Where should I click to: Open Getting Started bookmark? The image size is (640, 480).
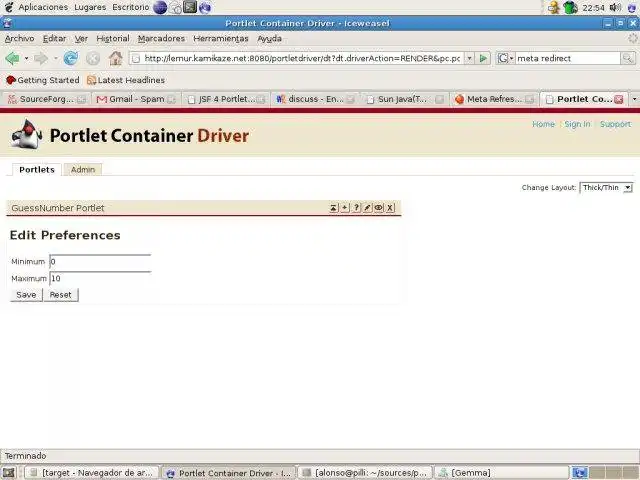coord(42,80)
